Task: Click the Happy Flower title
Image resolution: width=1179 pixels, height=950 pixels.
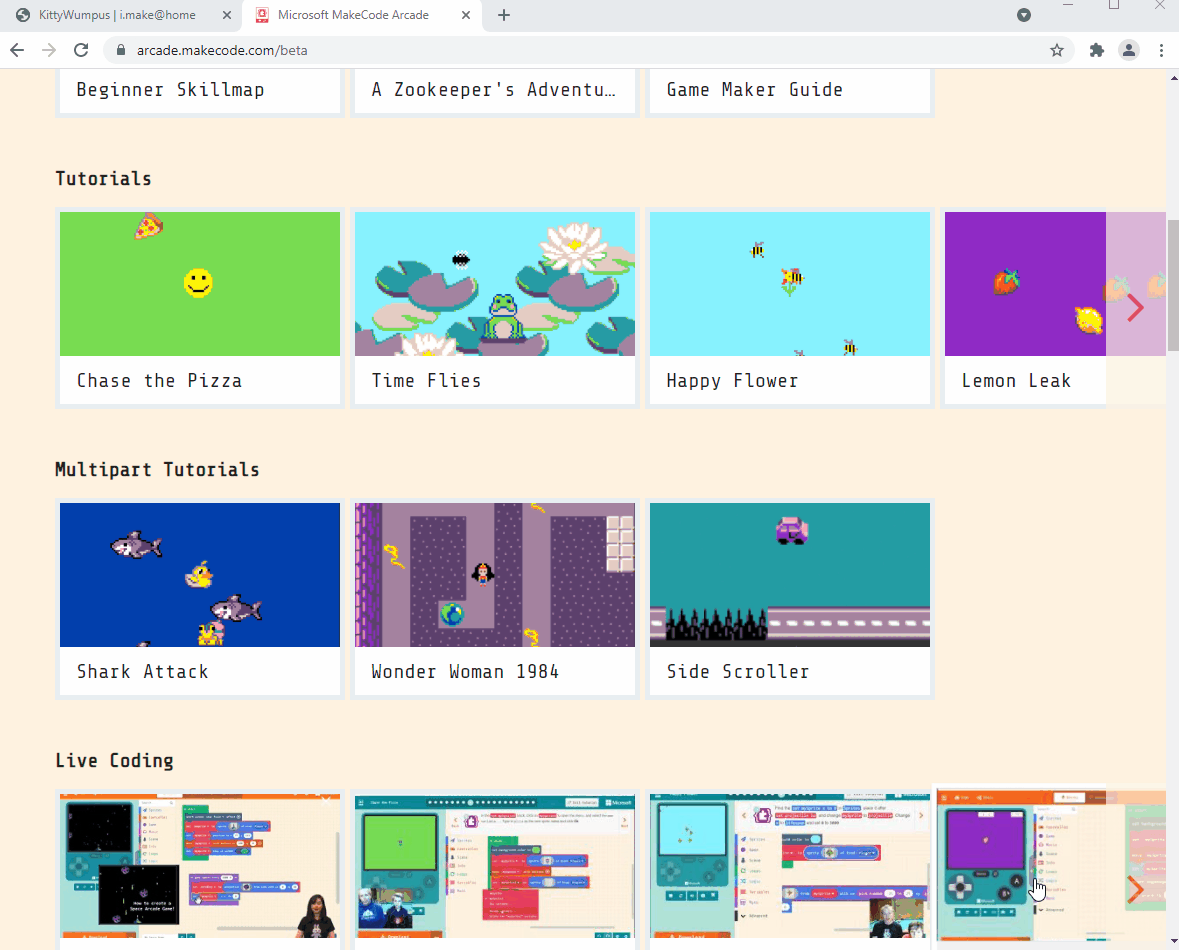Action: click(732, 381)
